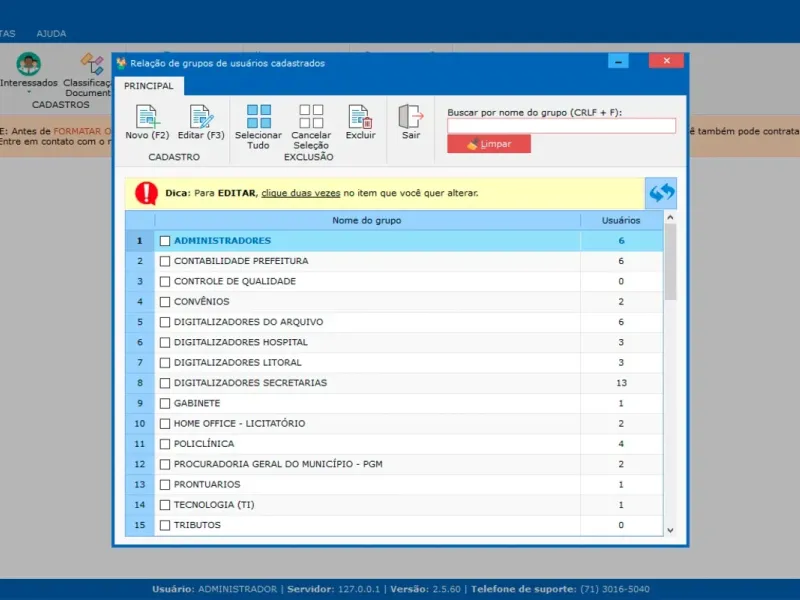Screen dimensions: 800x600
Task: Click the Excluir trash icon
Action: pyautogui.click(x=360, y=117)
